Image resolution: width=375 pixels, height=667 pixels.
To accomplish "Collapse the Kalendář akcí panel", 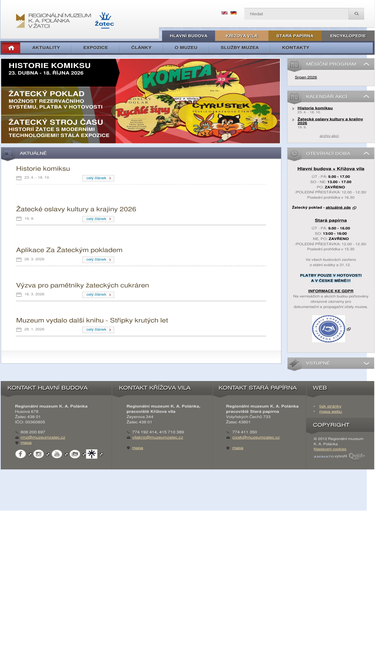I will 366,97.
